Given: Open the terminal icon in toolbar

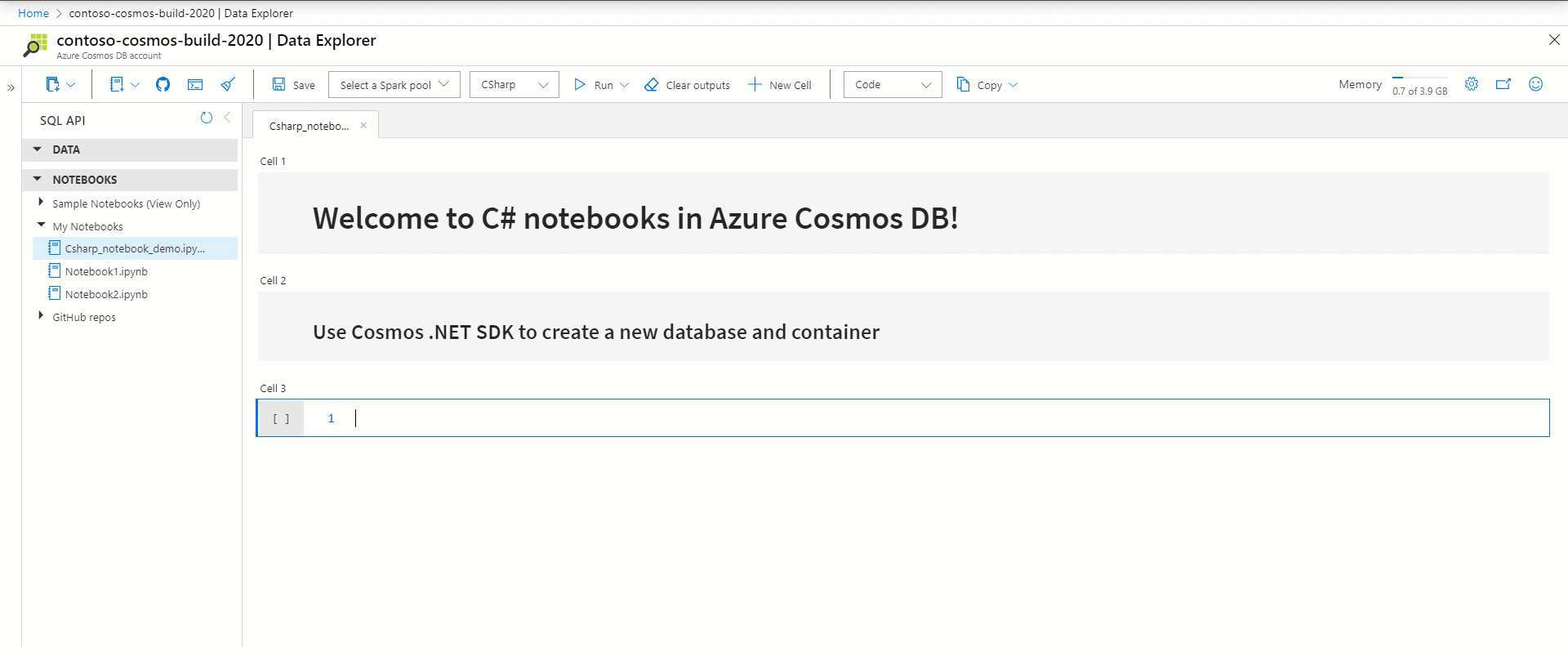Looking at the screenshot, I should (x=195, y=84).
